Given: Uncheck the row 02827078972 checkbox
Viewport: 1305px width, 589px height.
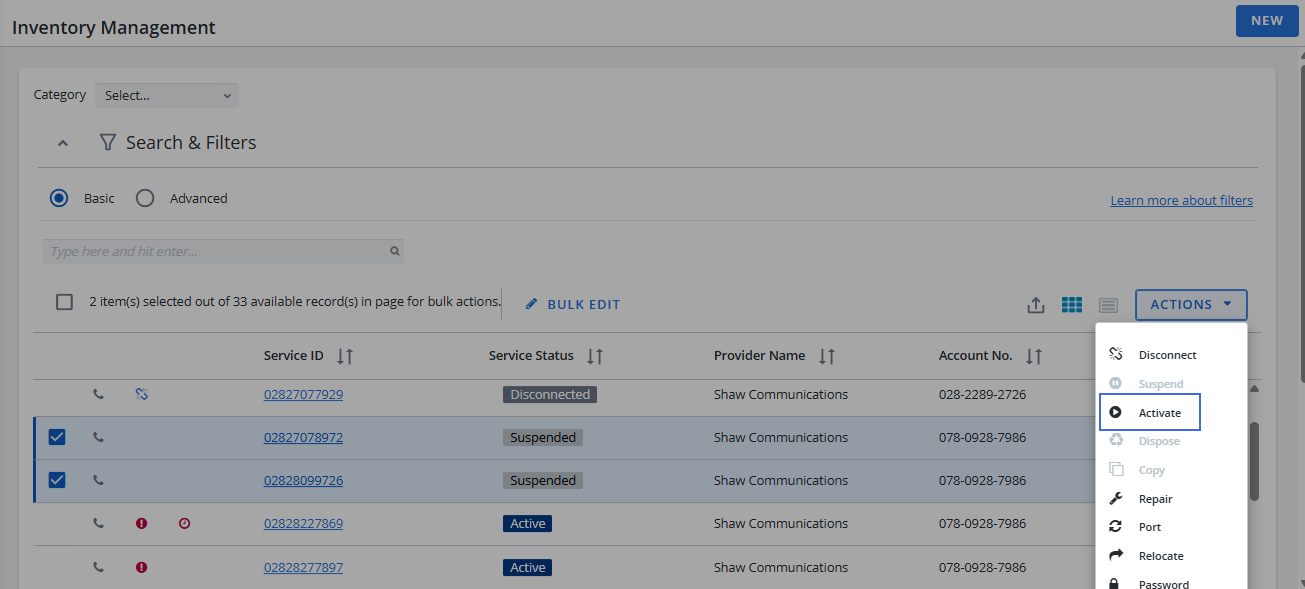Looking at the screenshot, I should pos(57,437).
